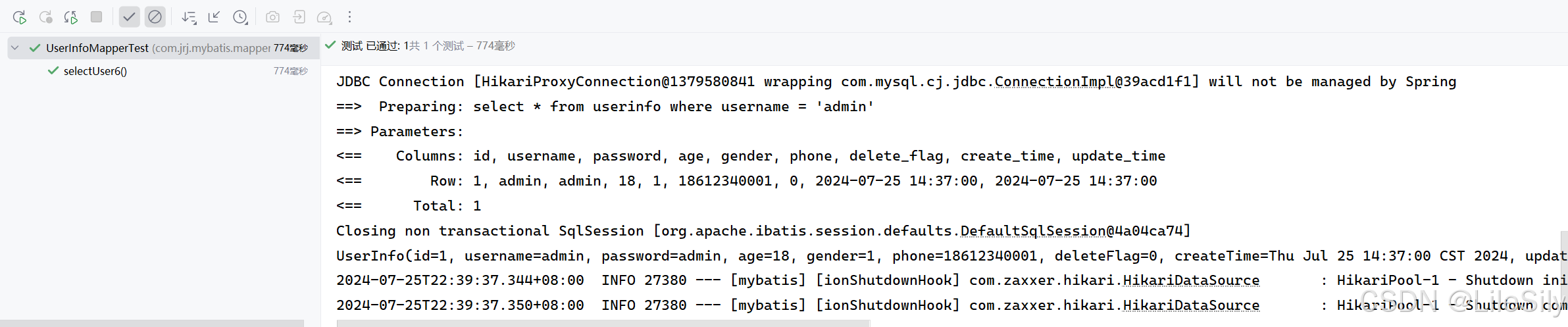Toggle Show Passed tests filter
1568x327 pixels.
(x=129, y=17)
